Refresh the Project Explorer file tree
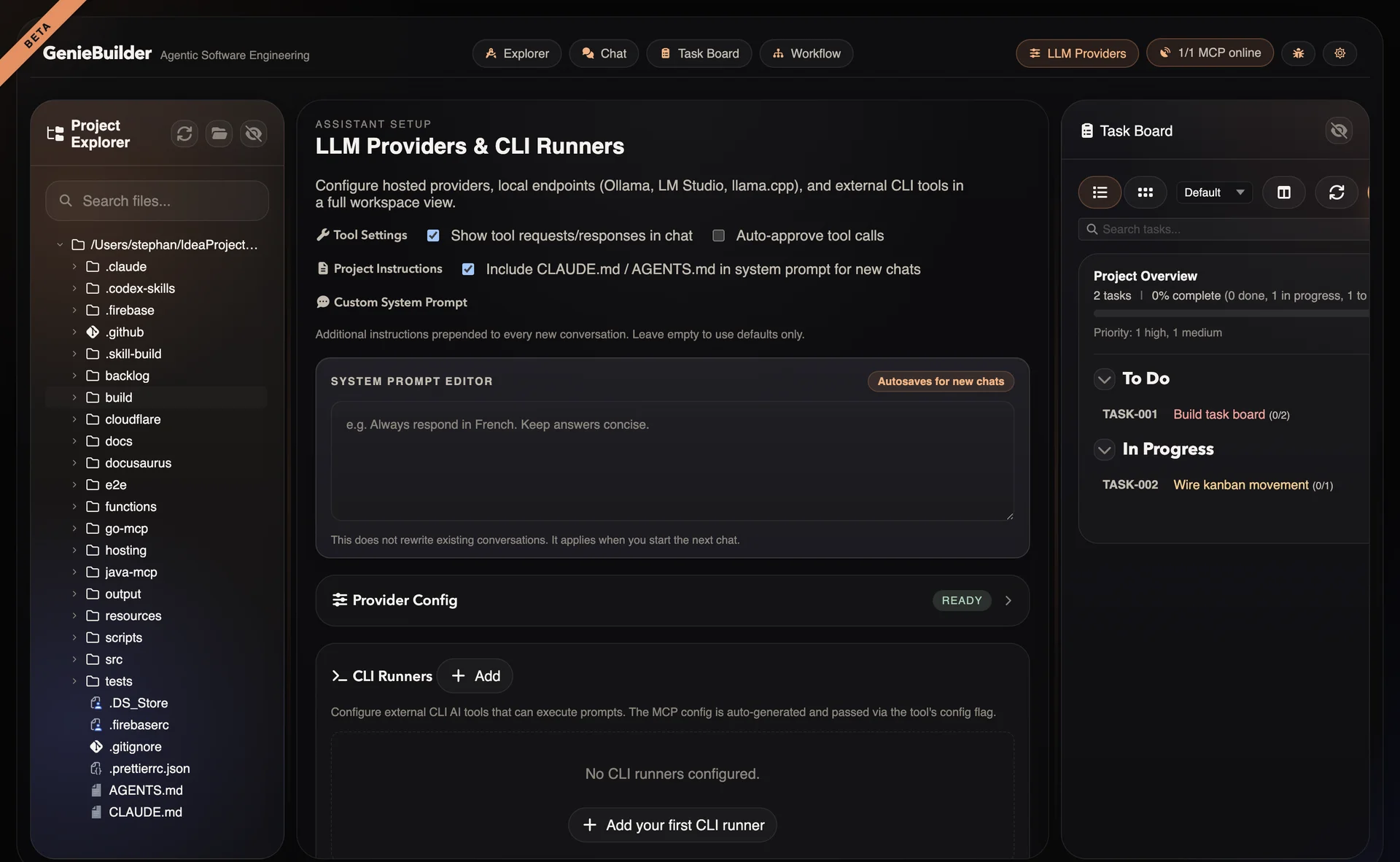 [184, 133]
